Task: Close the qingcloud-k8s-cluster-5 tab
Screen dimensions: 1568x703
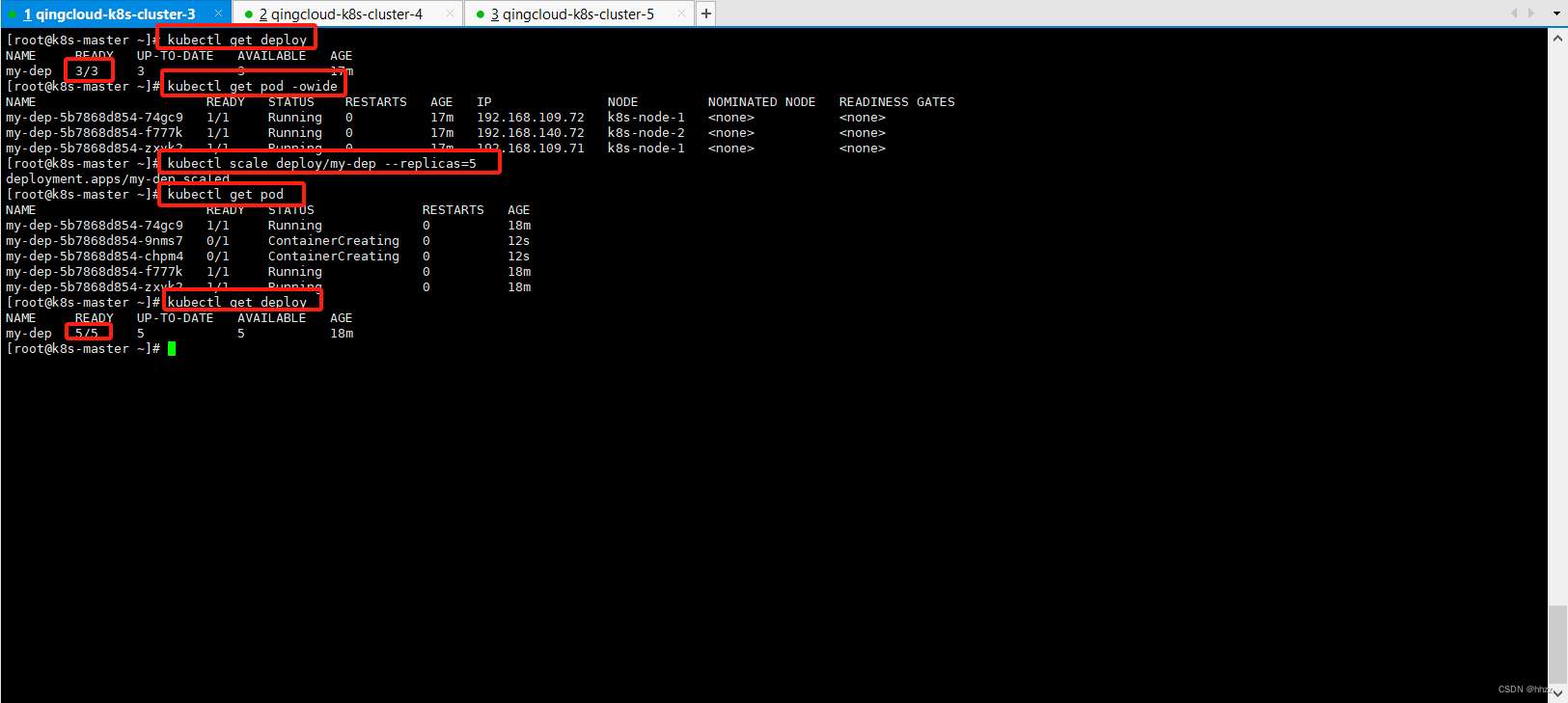Action: [x=681, y=14]
